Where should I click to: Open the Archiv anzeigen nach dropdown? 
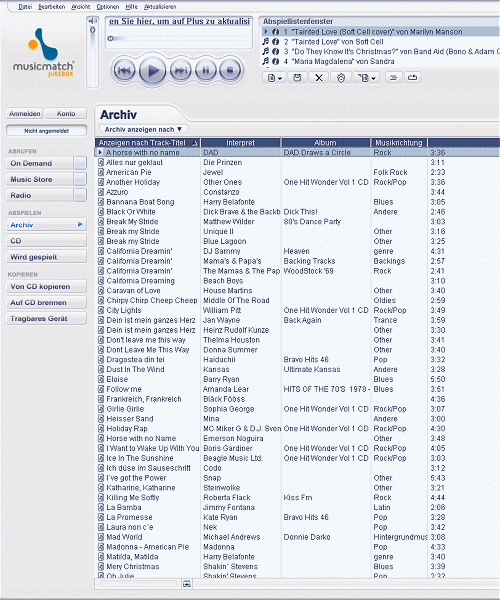[143, 129]
